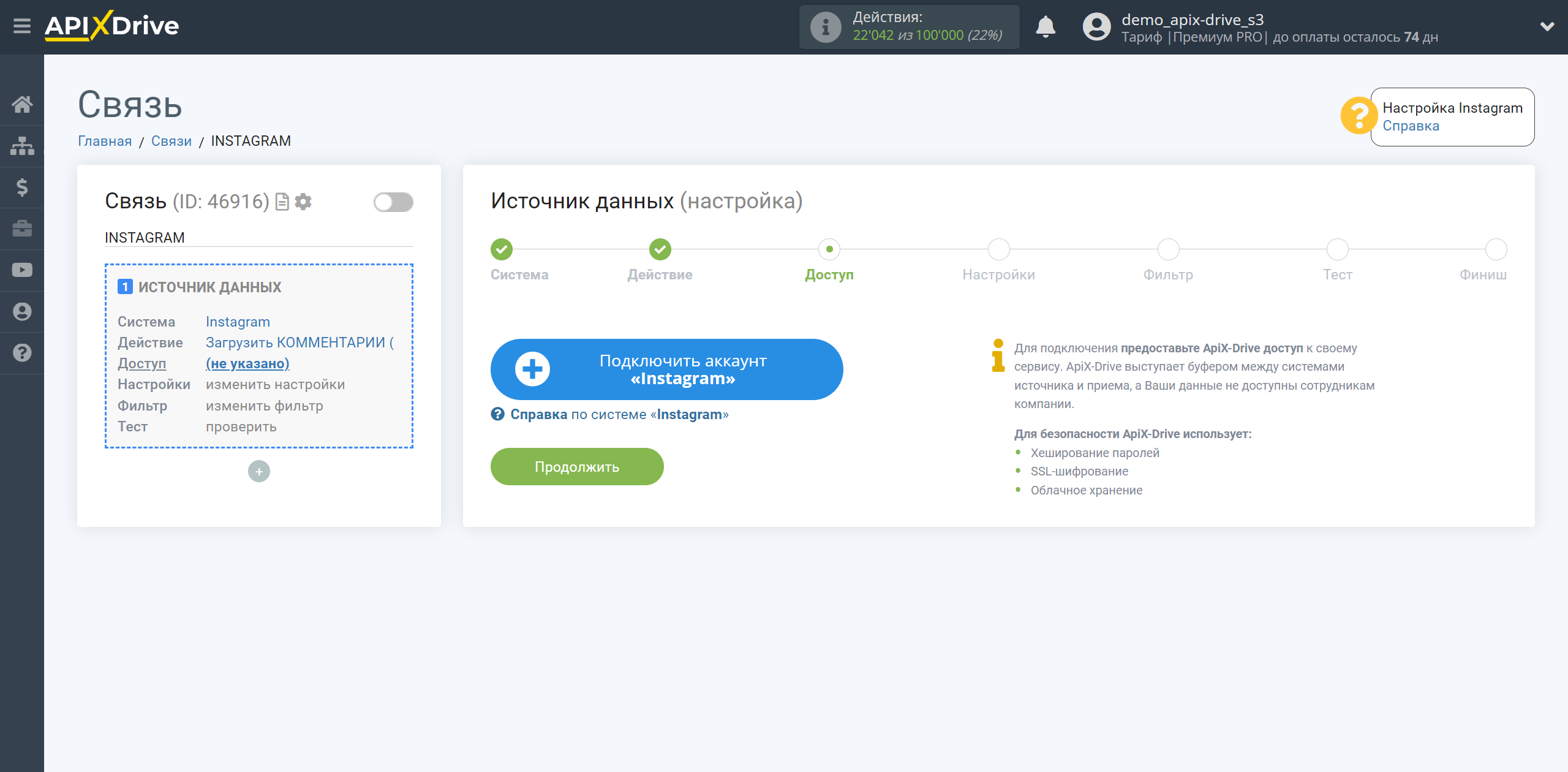Click the Продолжить button
1568x772 pixels.
tap(577, 467)
